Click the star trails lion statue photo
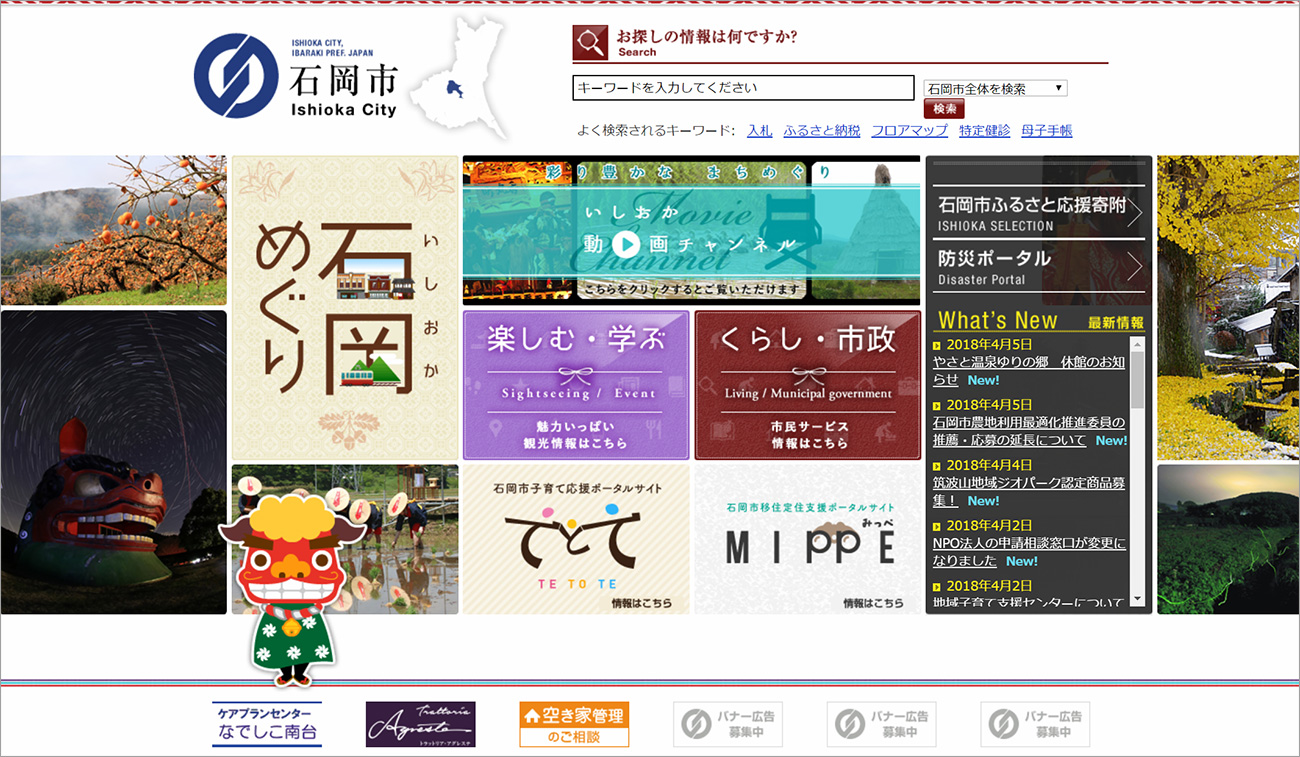1300x757 pixels. tap(113, 462)
